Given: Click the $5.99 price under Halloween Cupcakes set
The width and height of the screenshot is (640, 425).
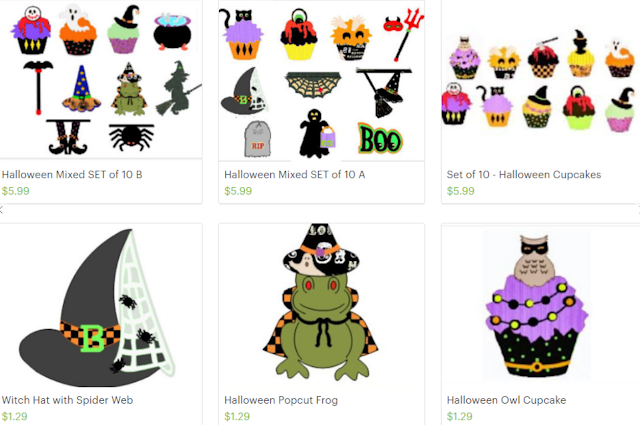Looking at the screenshot, I should 460,191.
